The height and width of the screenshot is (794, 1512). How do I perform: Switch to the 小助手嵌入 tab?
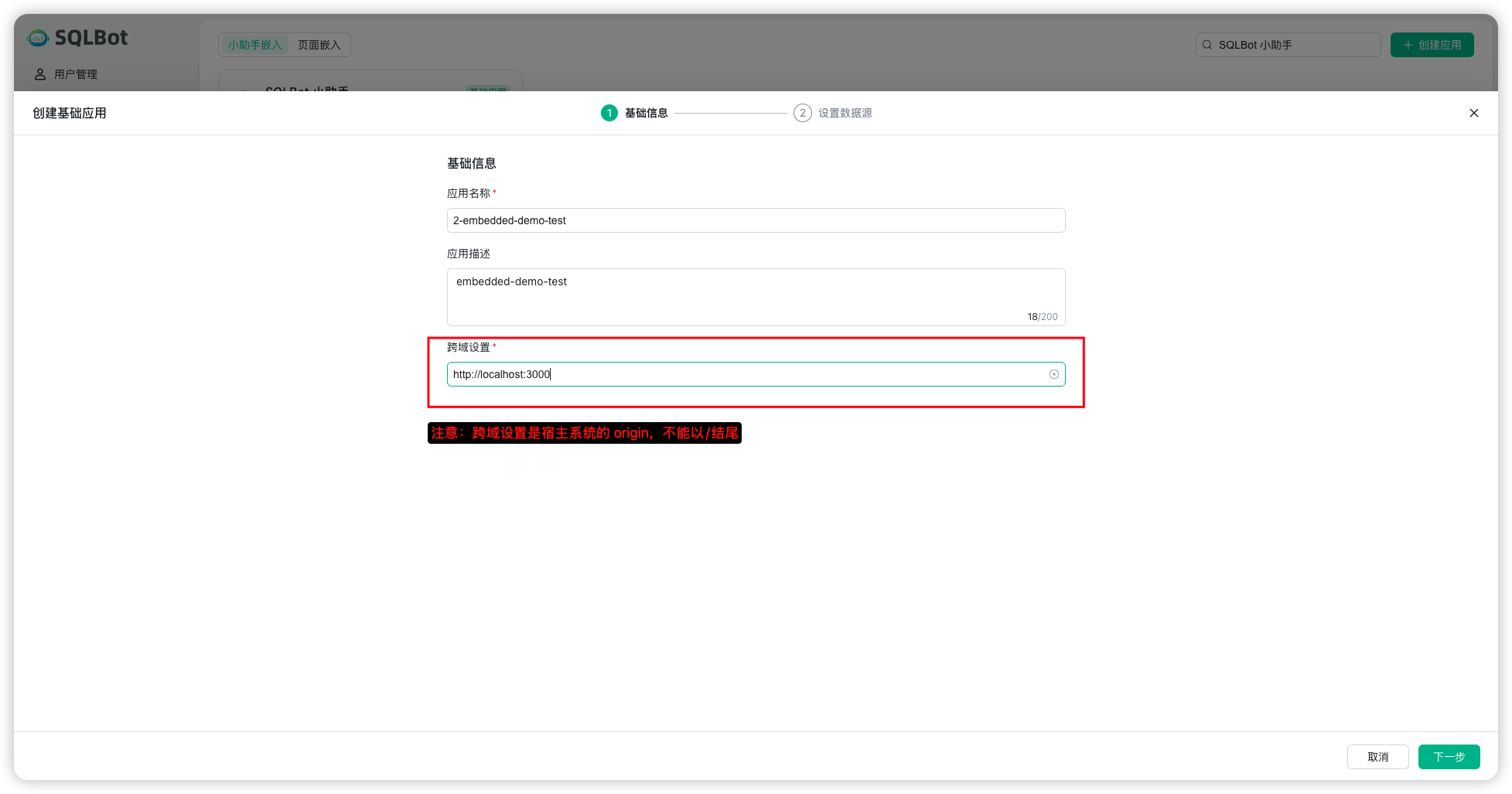coord(254,45)
